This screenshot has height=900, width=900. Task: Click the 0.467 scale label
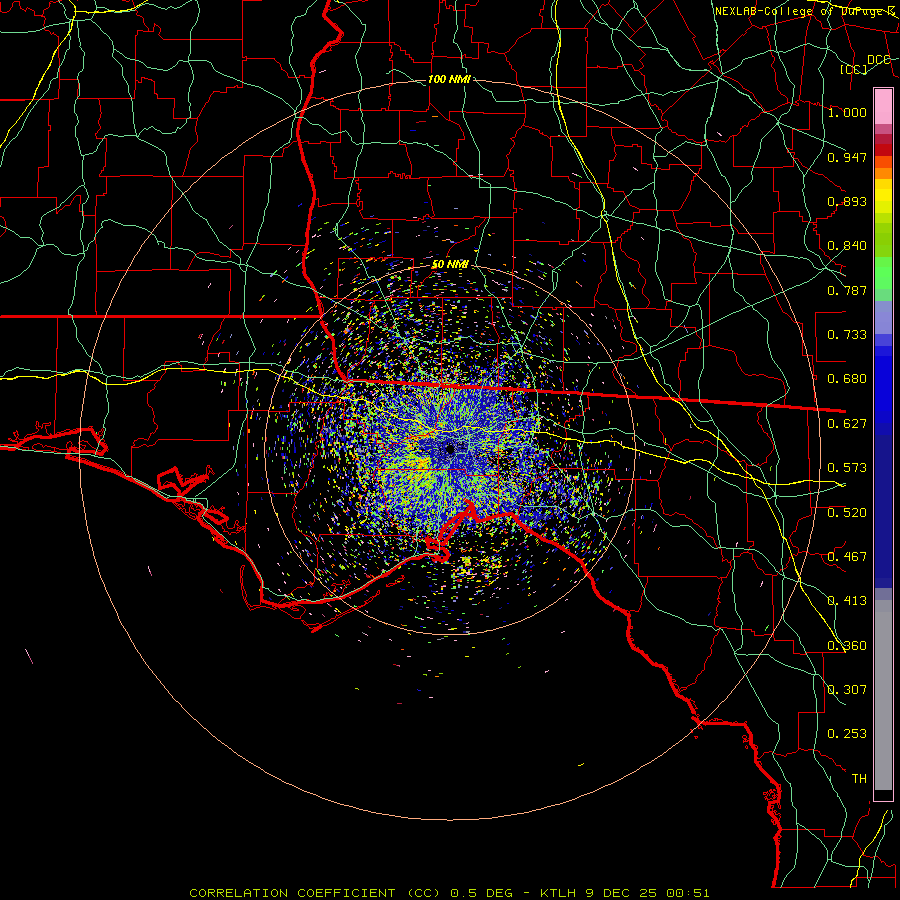(847, 557)
